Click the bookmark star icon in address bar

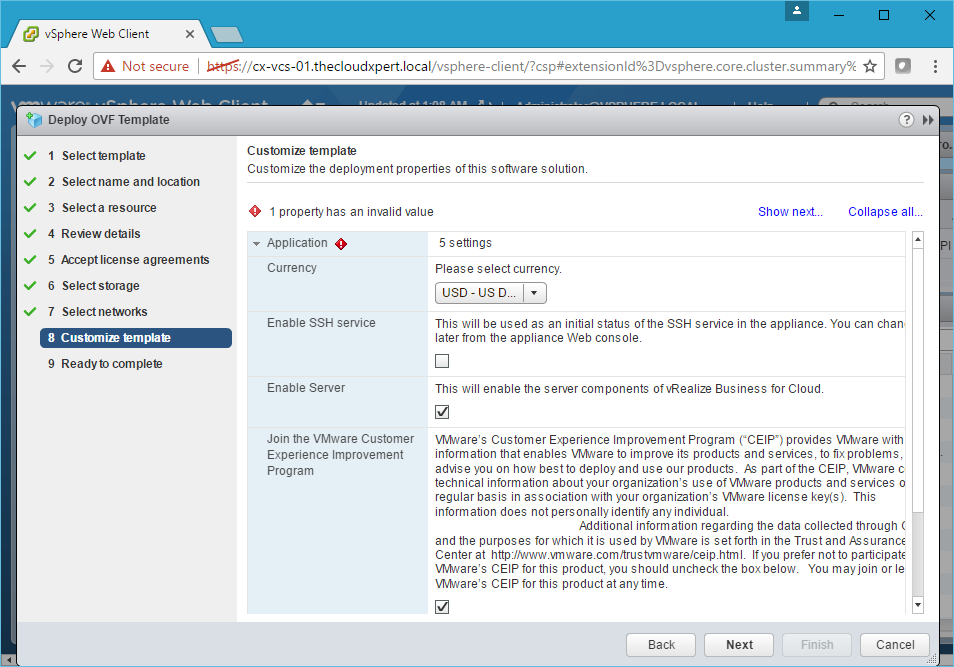click(870, 66)
